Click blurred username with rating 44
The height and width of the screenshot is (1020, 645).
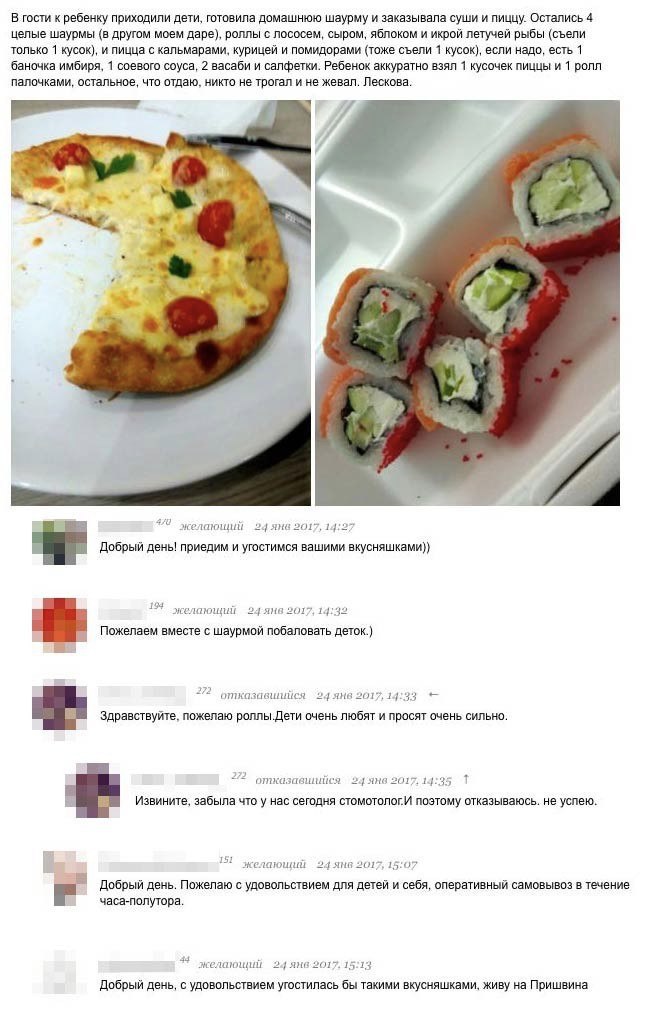pos(137,964)
